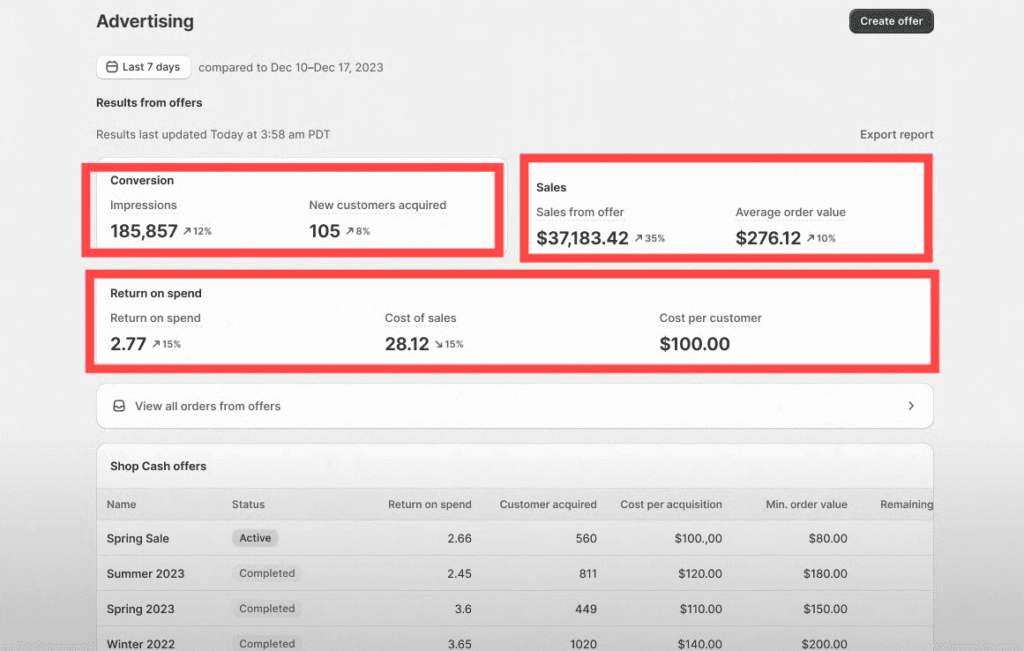Expand orders list using right chevron
Screen dimensions: 1024x651
[910, 406]
